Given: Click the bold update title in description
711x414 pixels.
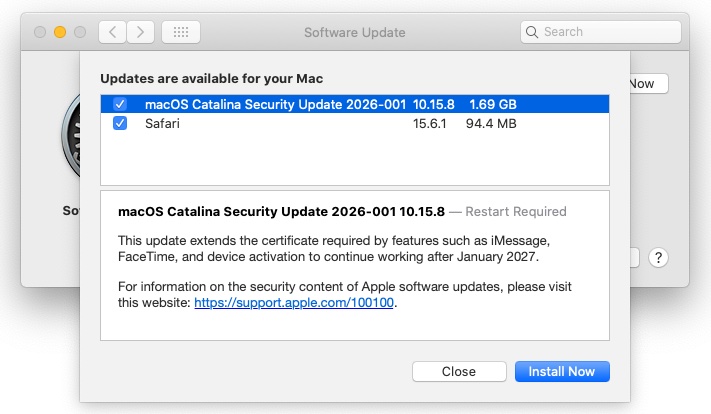Looking at the screenshot, I should [281, 211].
